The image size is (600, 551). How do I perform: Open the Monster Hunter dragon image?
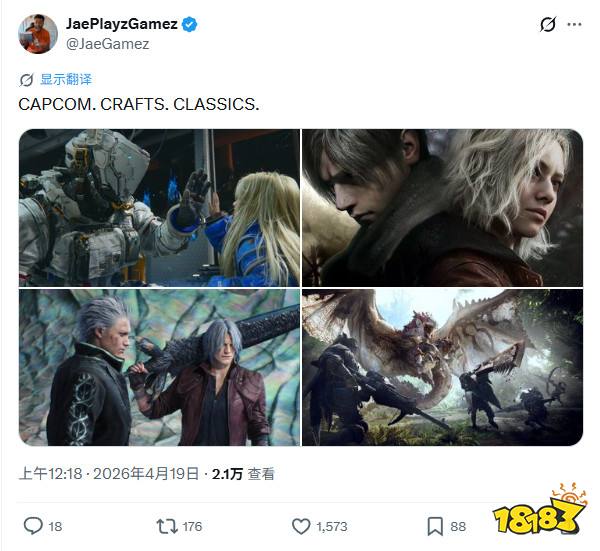[443, 367]
